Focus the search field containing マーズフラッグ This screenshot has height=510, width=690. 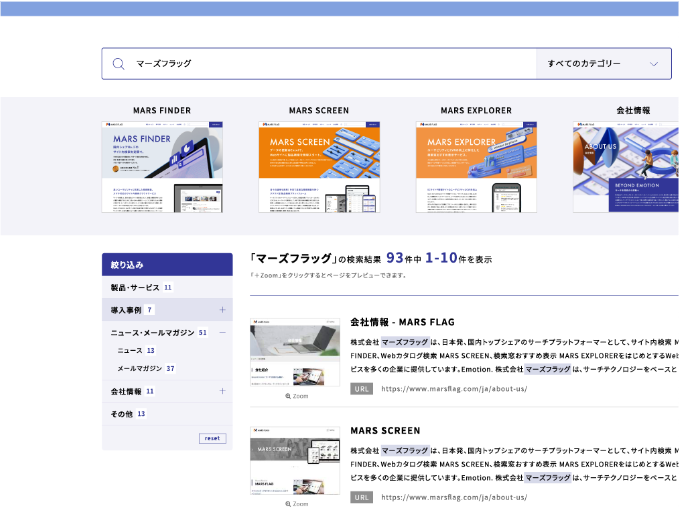(319, 64)
